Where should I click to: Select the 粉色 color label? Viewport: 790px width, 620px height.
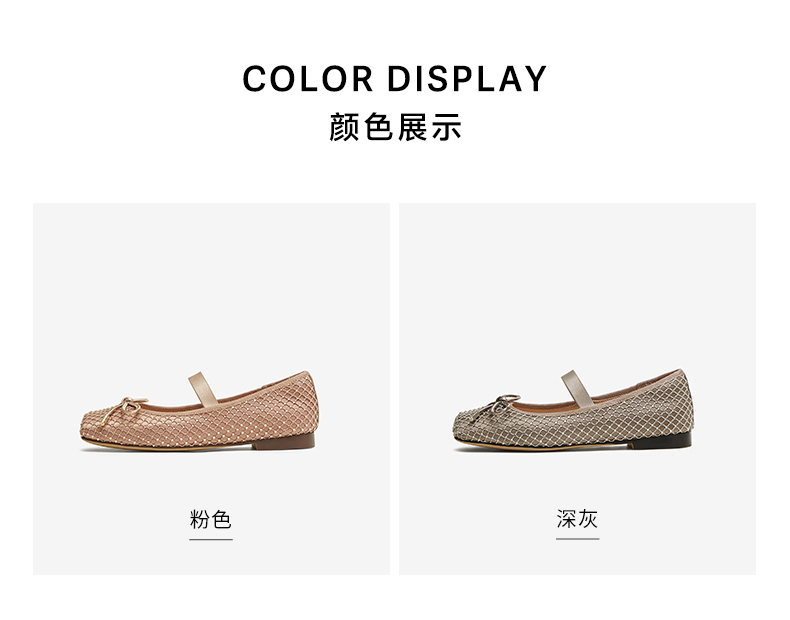(211, 519)
